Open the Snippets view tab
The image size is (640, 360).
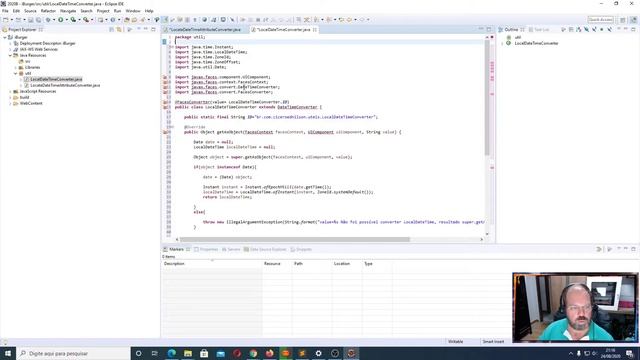pos(301,249)
